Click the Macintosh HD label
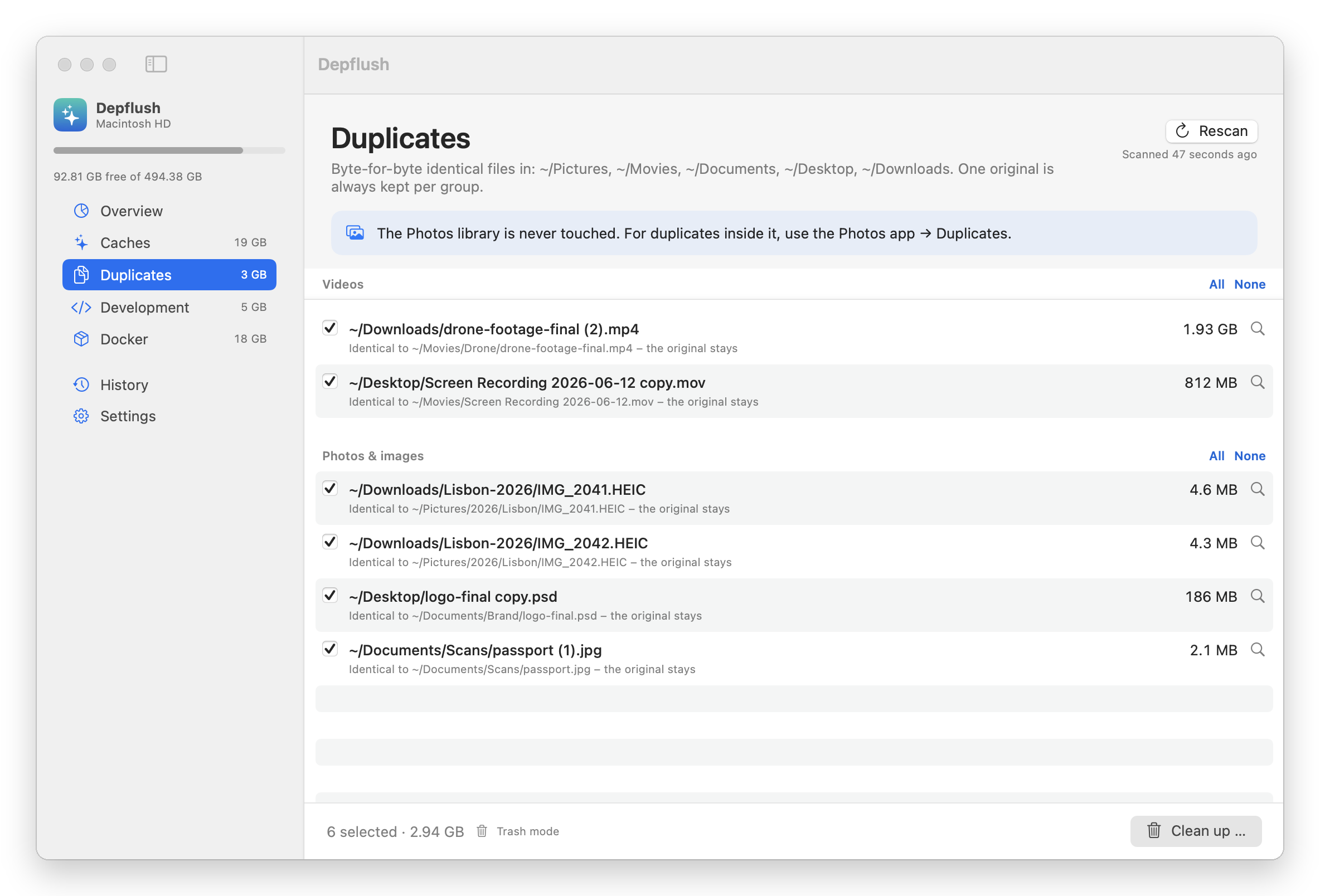This screenshot has height=896, width=1320. click(x=133, y=124)
